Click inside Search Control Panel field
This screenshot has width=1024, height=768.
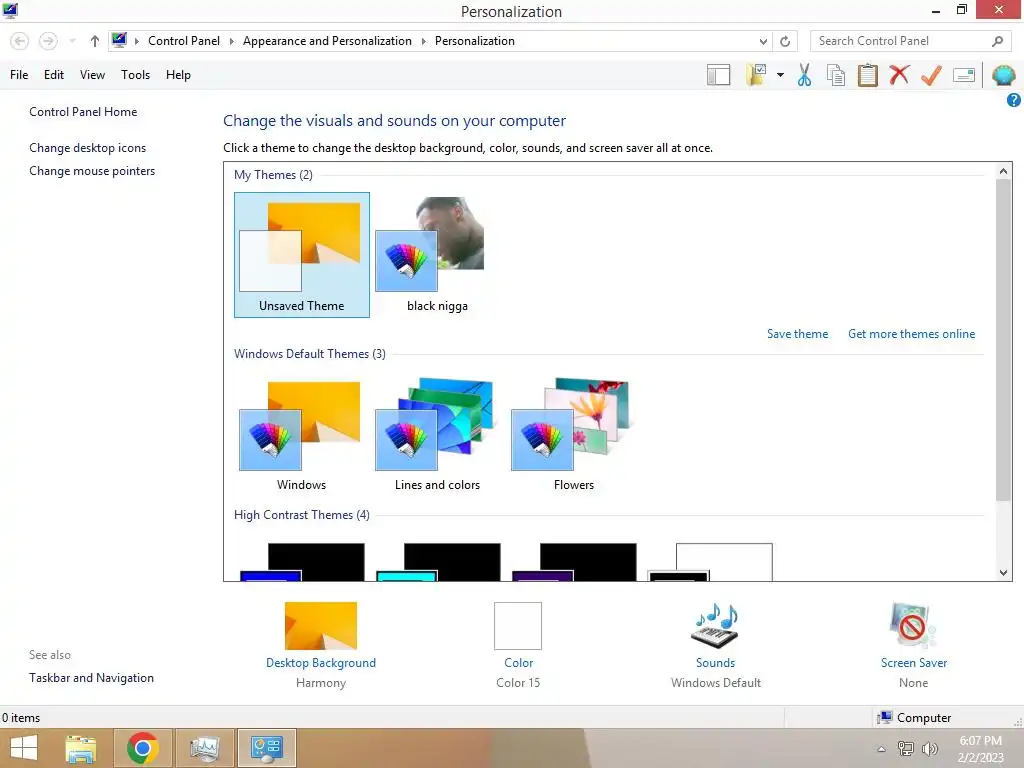point(910,41)
